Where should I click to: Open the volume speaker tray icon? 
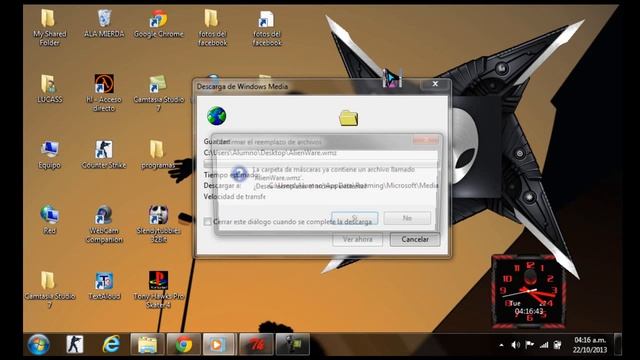(x=516, y=345)
